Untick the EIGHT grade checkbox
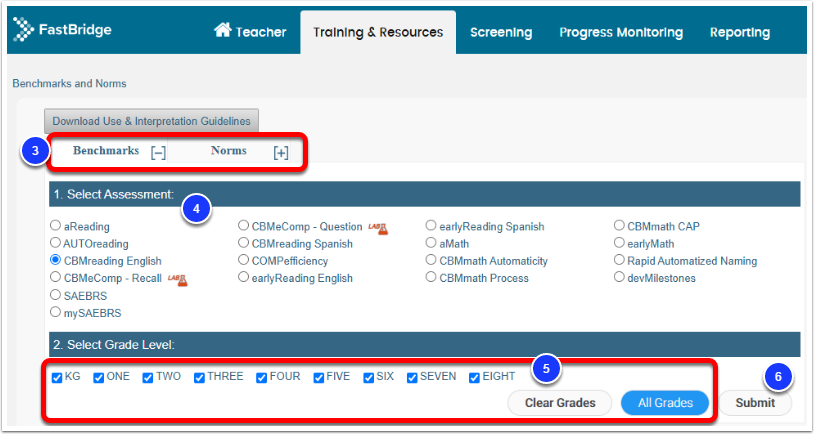This screenshot has width=814, height=434. [x=474, y=378]
